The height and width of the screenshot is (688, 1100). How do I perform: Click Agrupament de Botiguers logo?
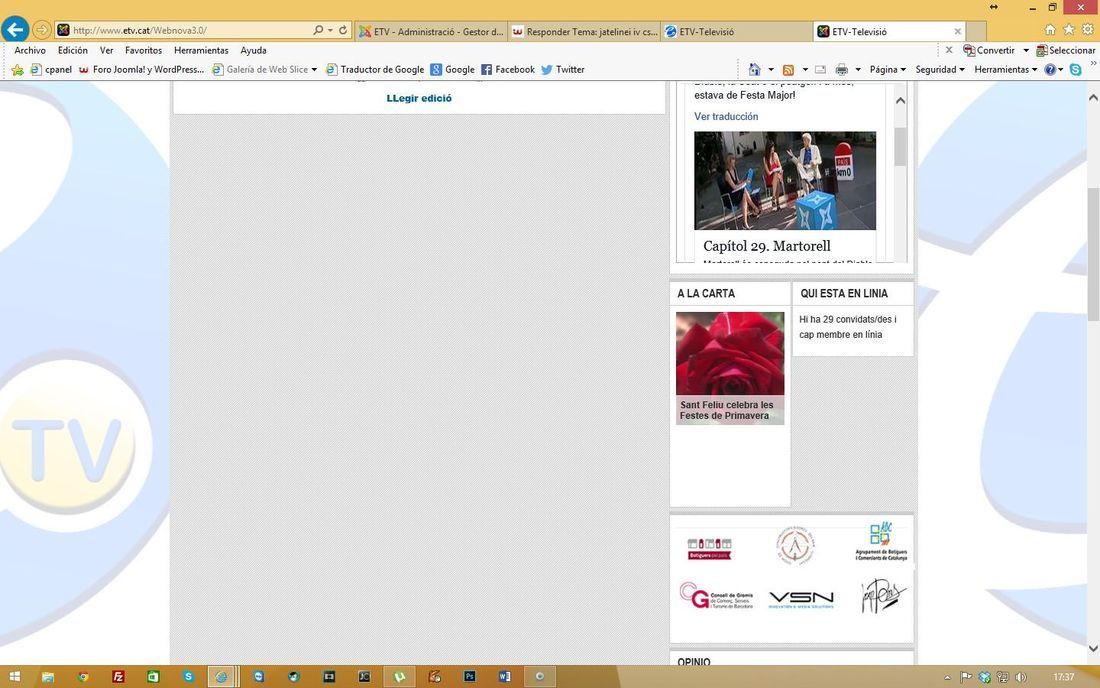(x=881, y=542)
